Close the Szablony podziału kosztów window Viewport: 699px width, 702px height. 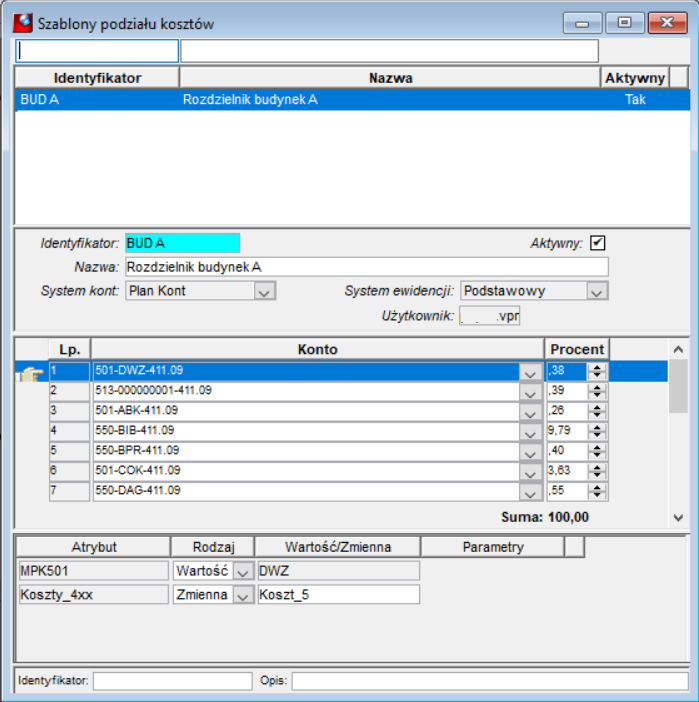click(667, 23)
